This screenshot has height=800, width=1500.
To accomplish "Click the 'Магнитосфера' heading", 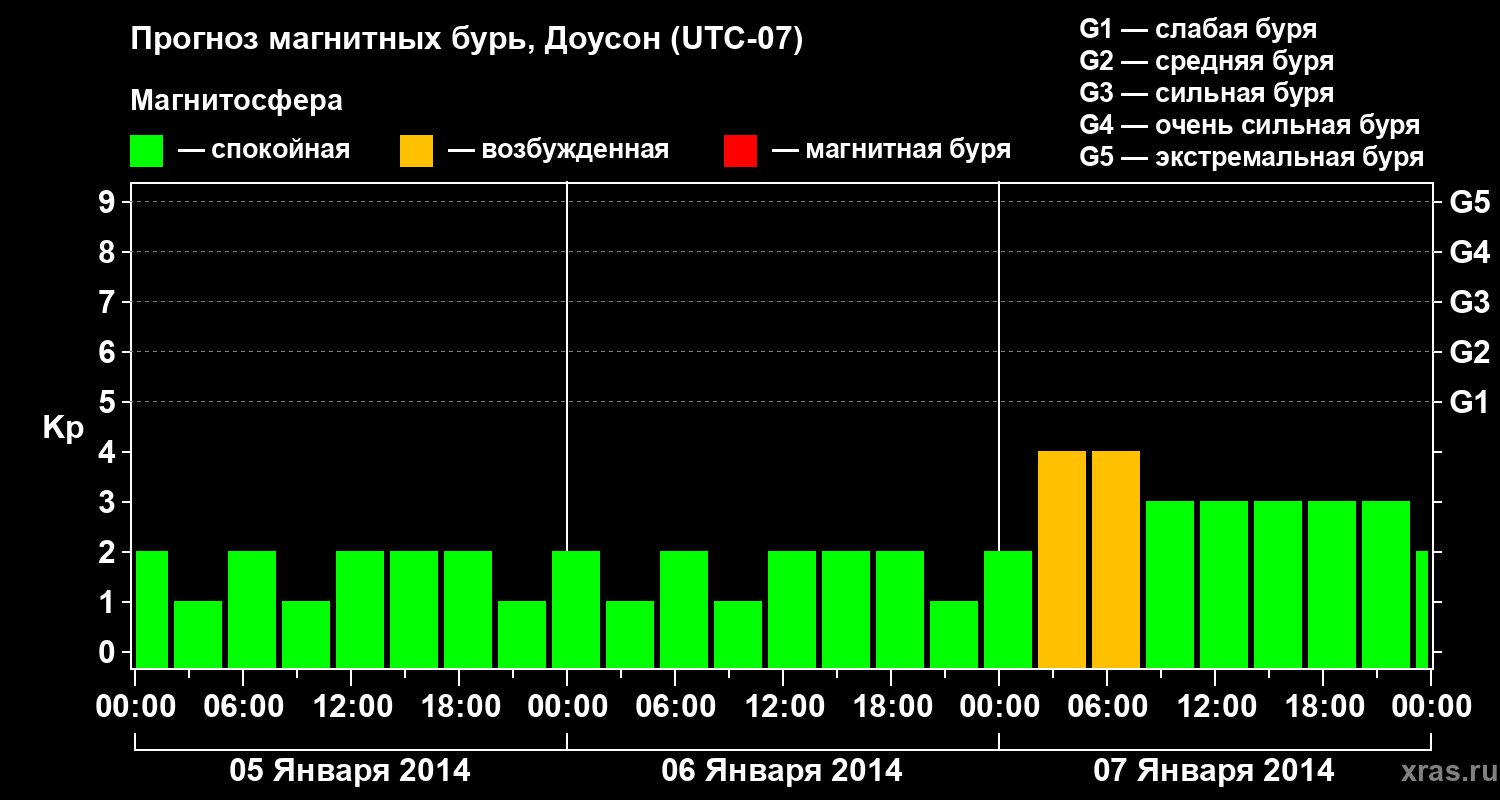I will [x=237, y=101].
